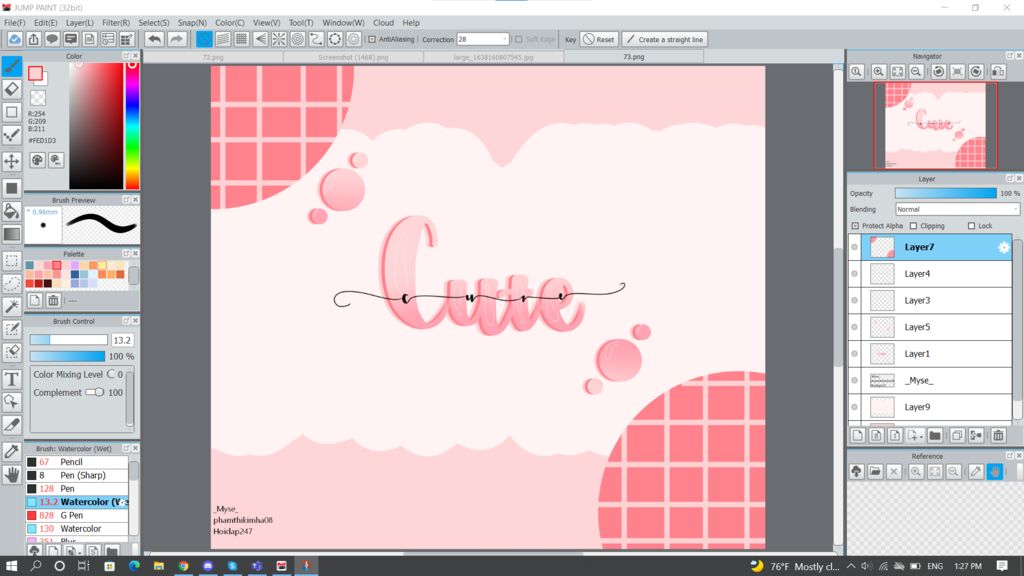
Task: Zoom out using the Navigator
Action: [916, 72]
